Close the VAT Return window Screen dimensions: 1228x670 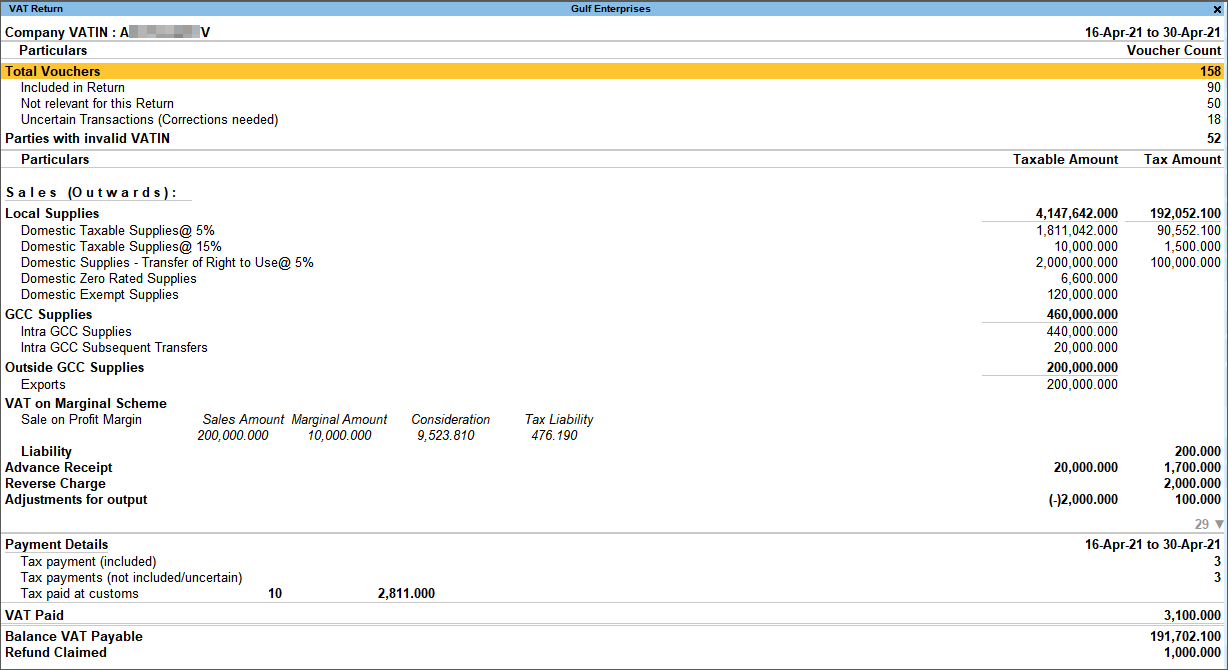(x=1217, y=9)
